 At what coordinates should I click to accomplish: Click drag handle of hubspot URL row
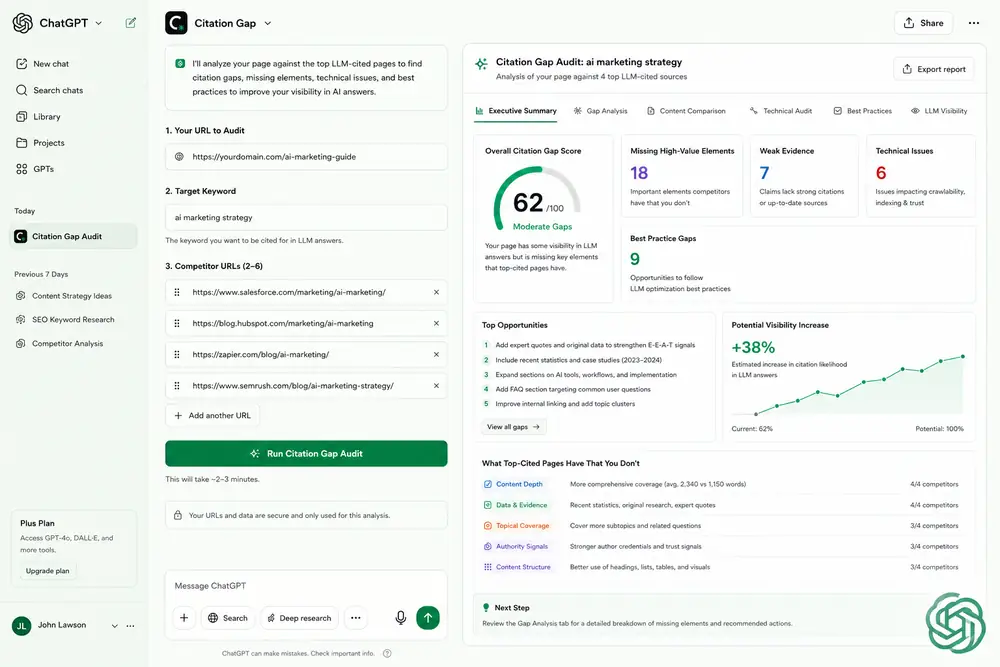(177, 323)
